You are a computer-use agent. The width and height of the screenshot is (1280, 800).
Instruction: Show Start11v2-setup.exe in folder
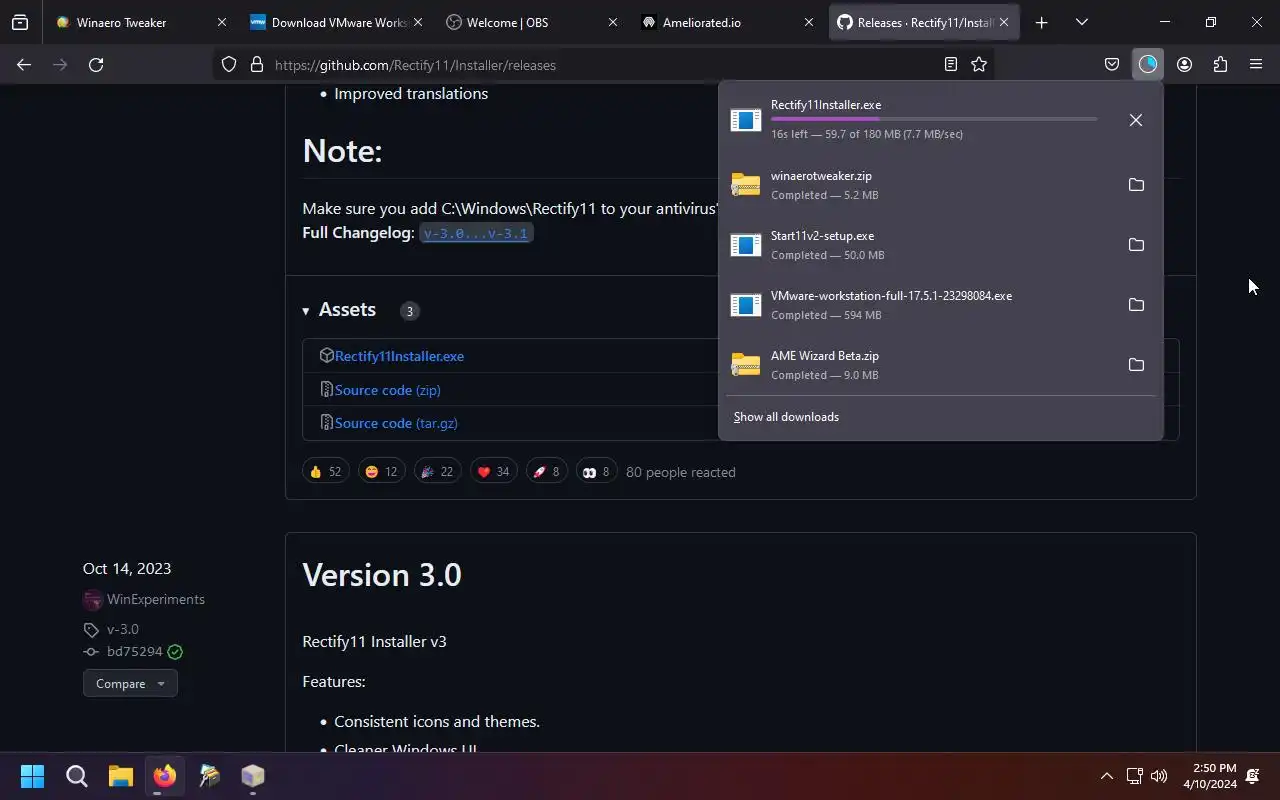click(x=1136, y=245)
